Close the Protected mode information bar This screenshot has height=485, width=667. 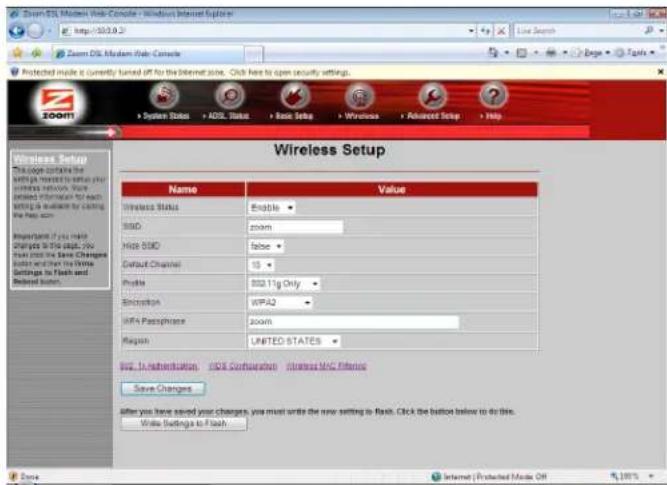click(661, 72)
